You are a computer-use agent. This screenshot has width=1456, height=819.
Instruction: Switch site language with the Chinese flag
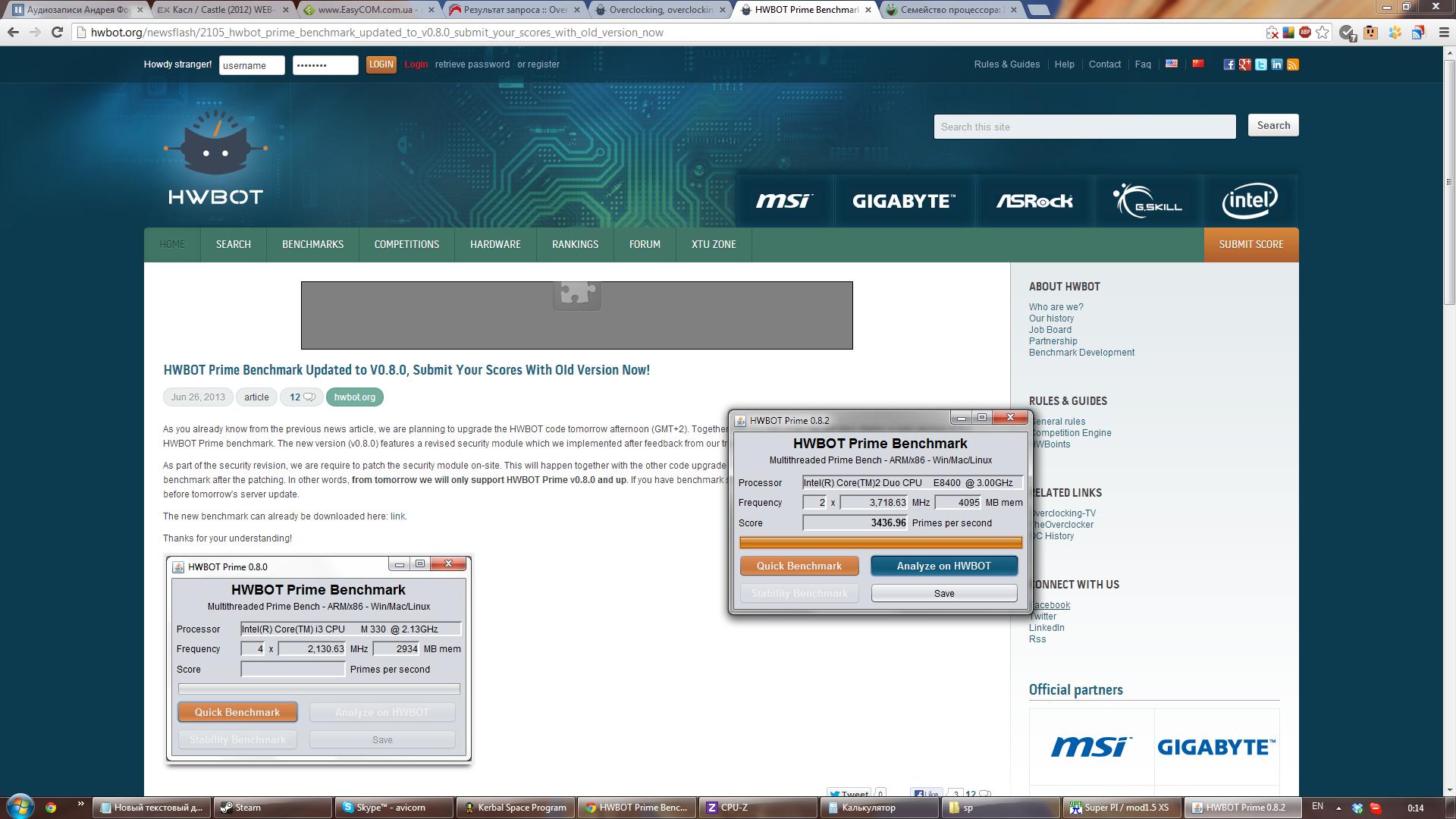pyautogui.click(x=1198, y=64)
